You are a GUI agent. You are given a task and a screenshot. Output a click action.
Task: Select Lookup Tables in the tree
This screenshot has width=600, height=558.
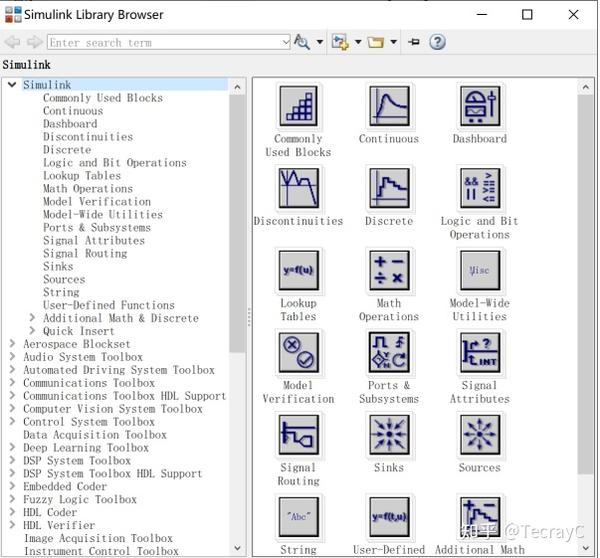82,176
